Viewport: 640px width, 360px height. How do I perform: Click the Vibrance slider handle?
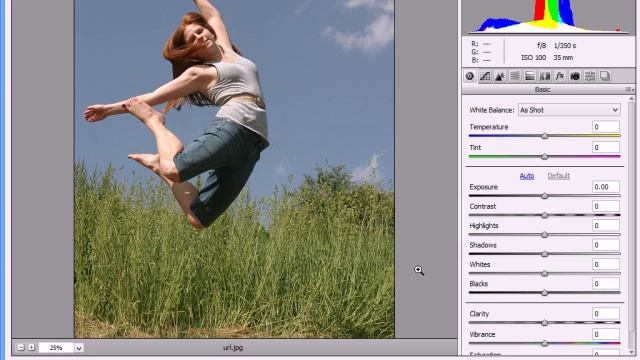pos(544,343)
